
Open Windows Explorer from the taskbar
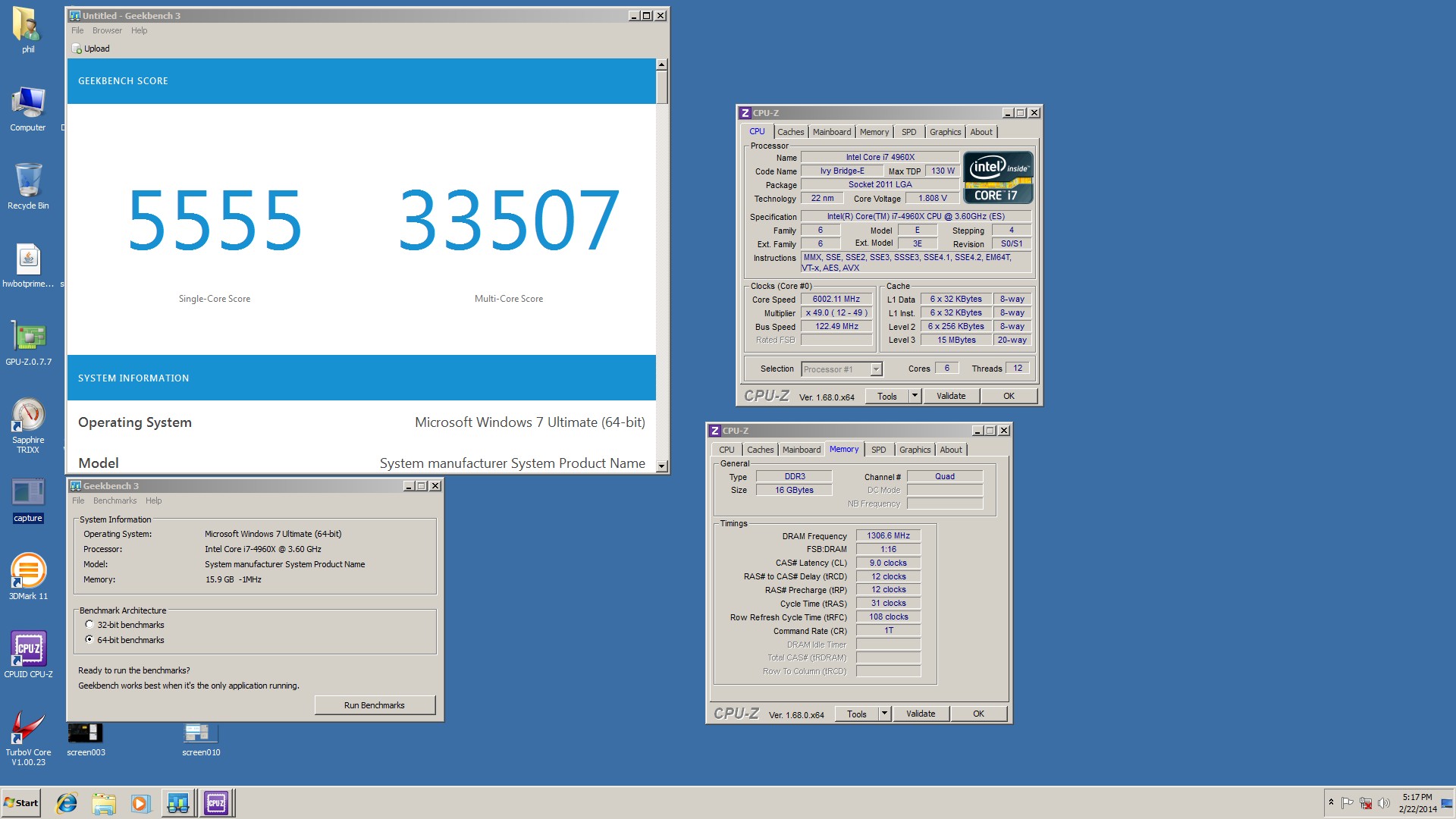(104, 803)
